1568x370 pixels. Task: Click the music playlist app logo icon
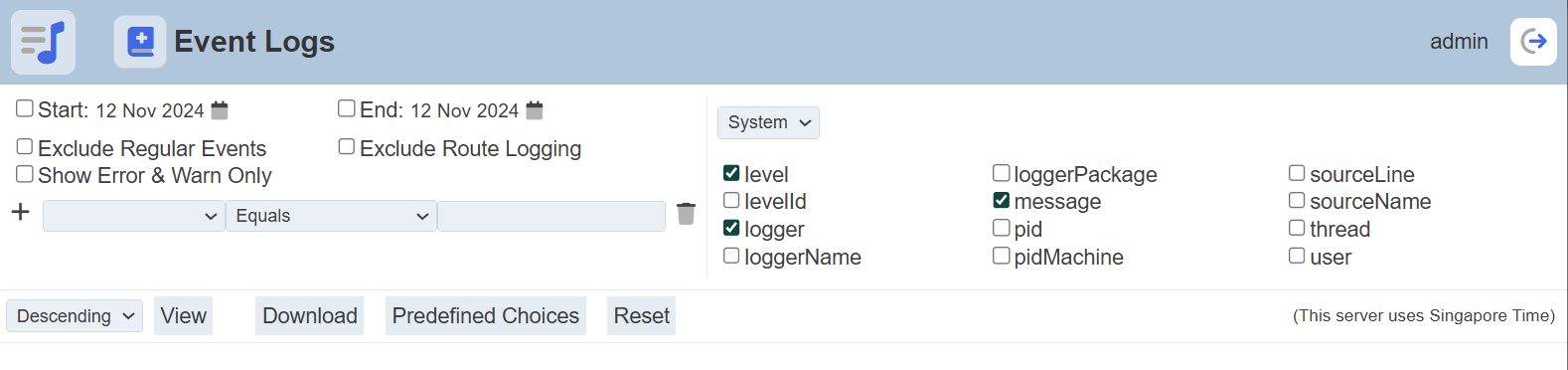click(43, 42)
